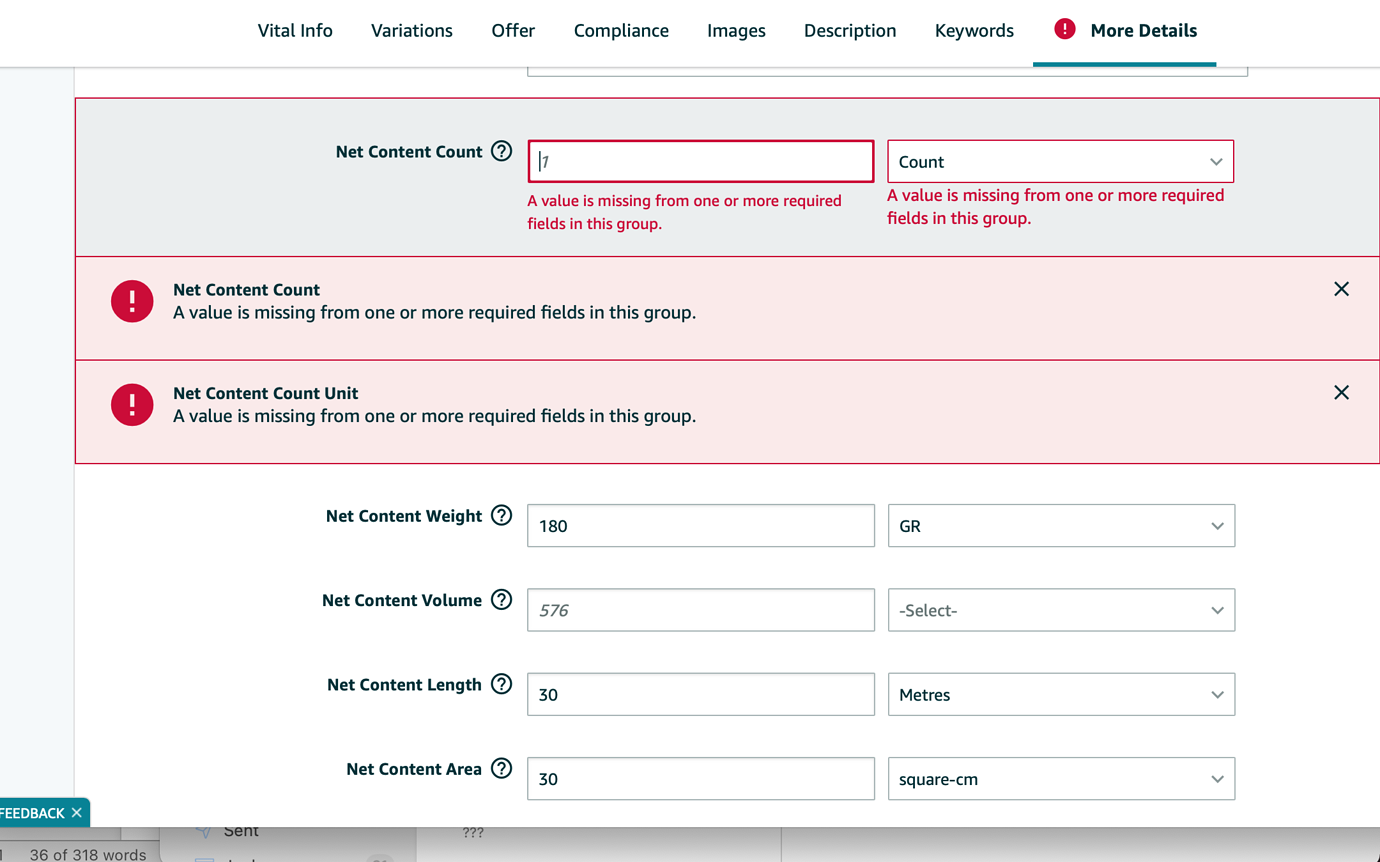Open the square-cm area unit dropdown
The image size is (1380, 862).
click(1061, 779)
